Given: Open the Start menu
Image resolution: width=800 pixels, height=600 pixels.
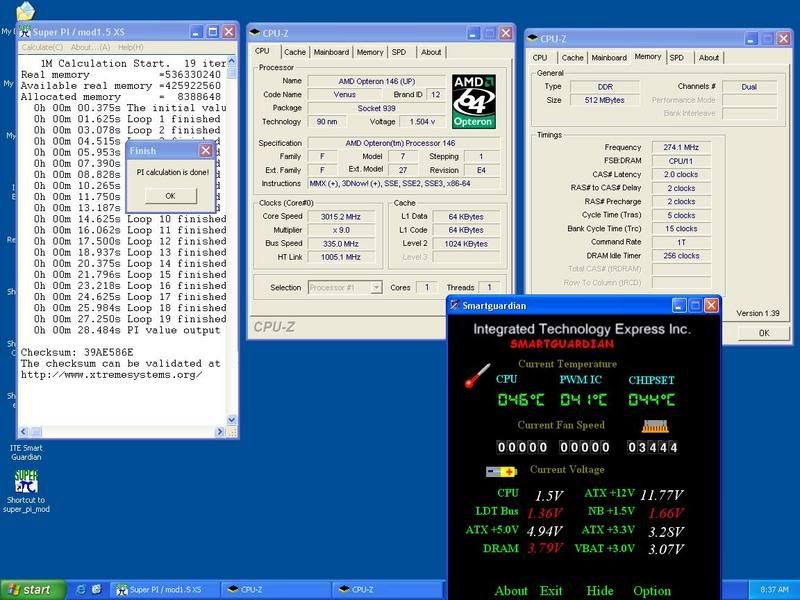Looking at the screenshot, I should click(33, 590).
